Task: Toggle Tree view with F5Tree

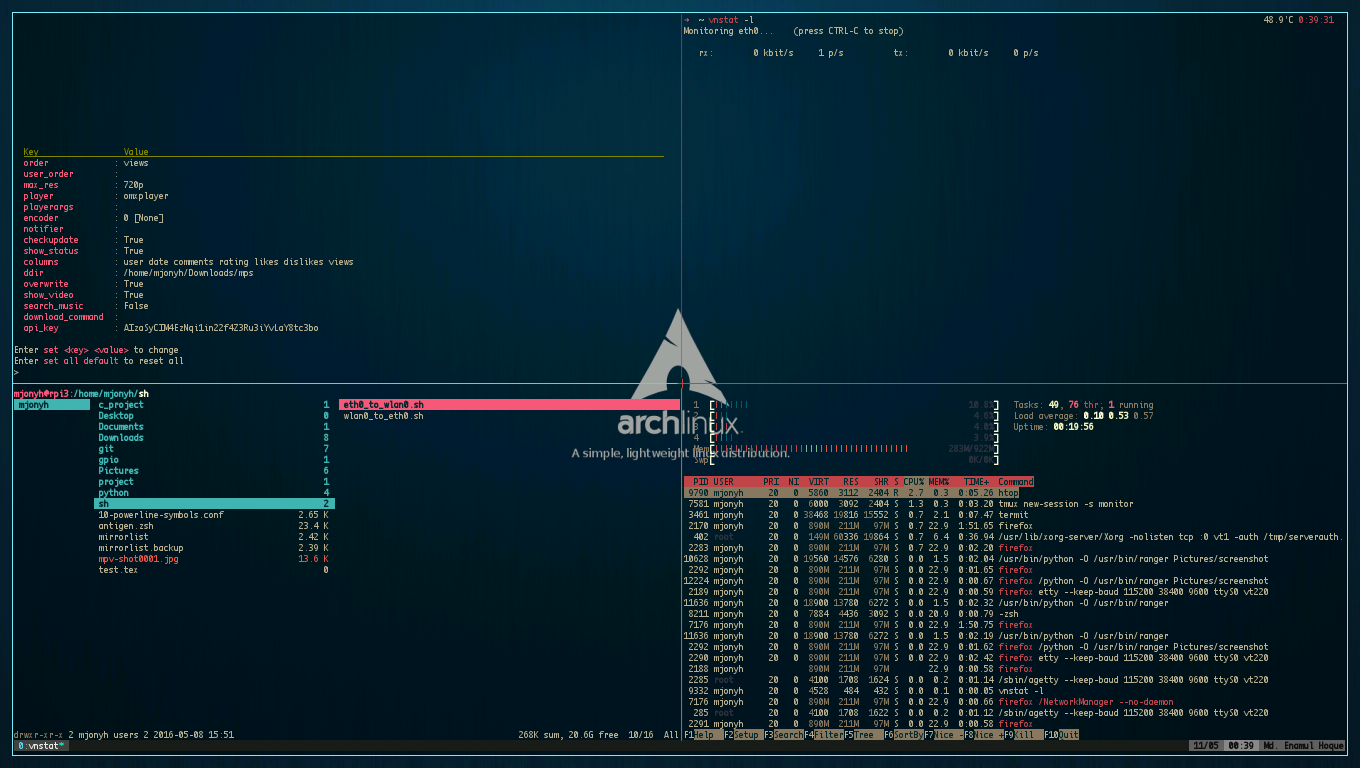Action: click(860, 735)
